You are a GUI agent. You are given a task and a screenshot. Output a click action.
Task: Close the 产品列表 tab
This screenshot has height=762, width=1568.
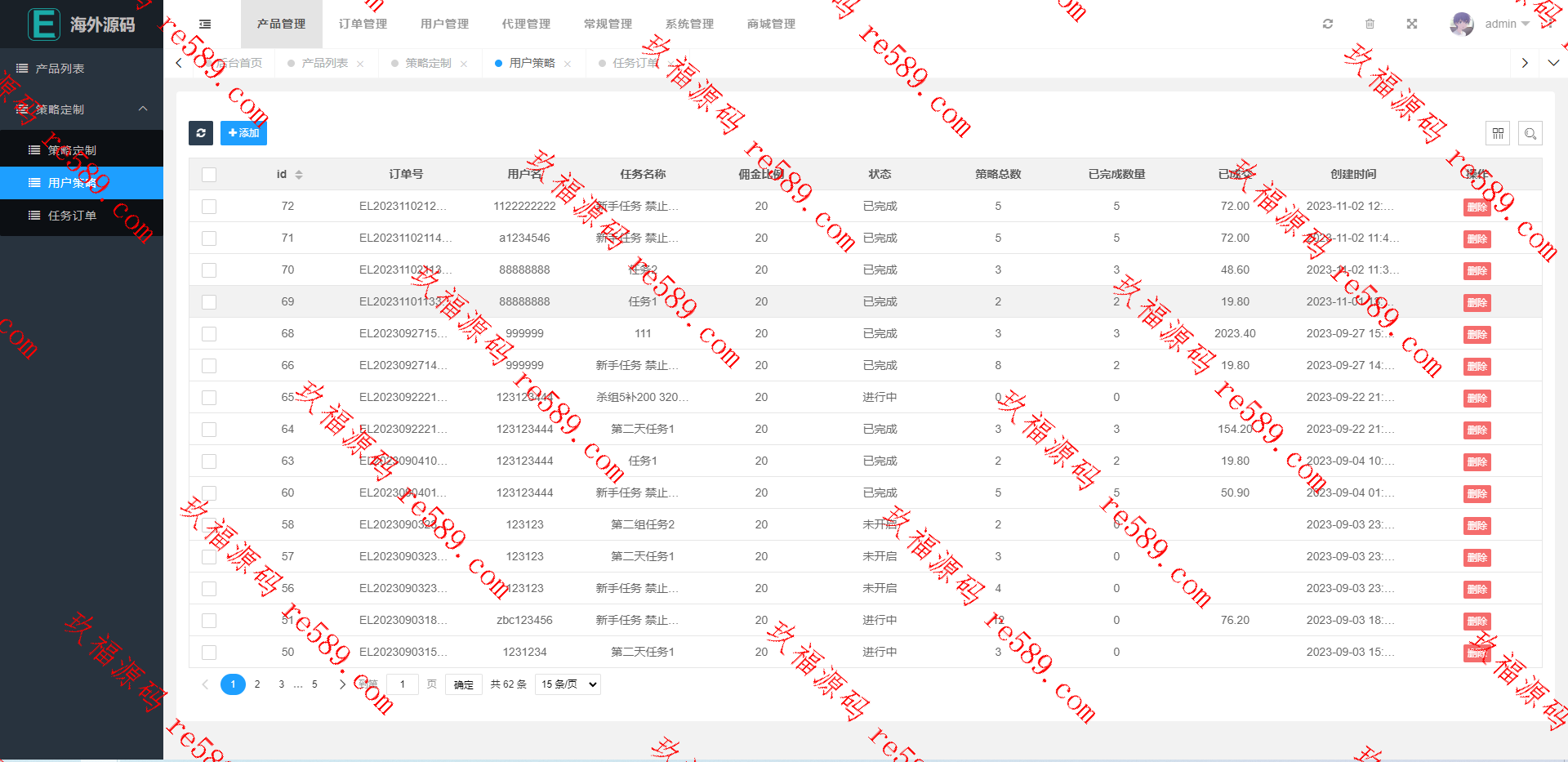(x=360, y=64)
